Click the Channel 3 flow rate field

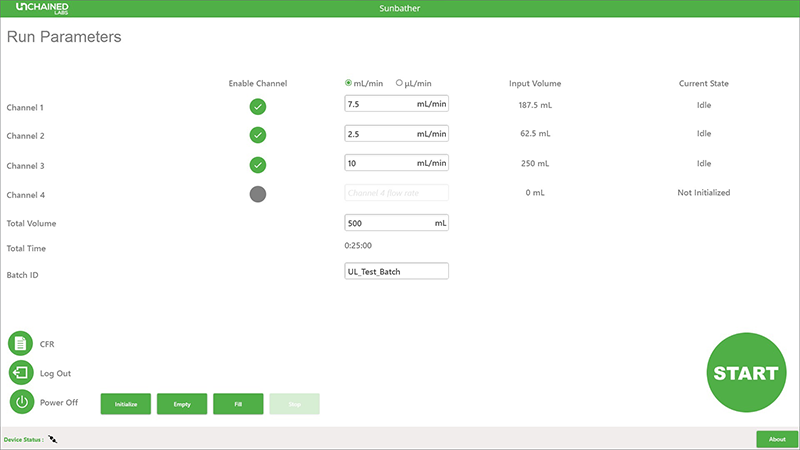pos(396,163)
